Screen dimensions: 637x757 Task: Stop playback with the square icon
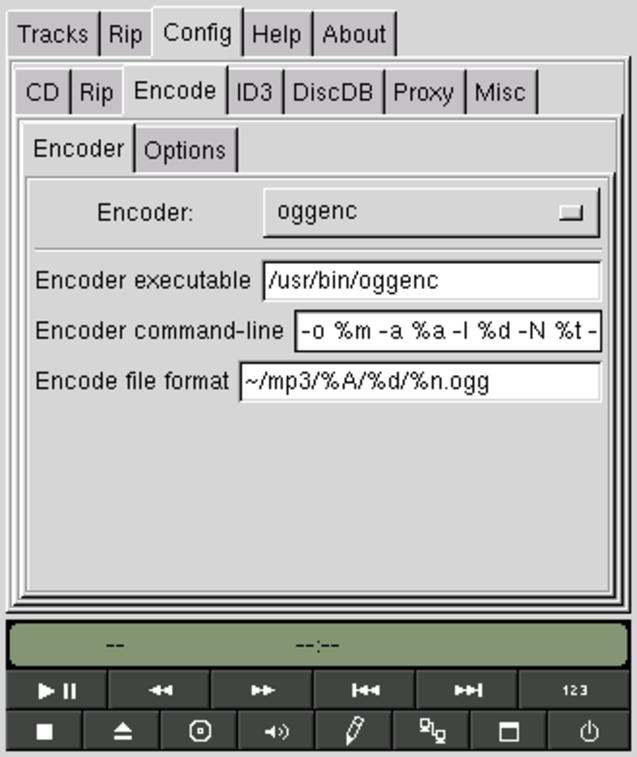pos(44,731)
